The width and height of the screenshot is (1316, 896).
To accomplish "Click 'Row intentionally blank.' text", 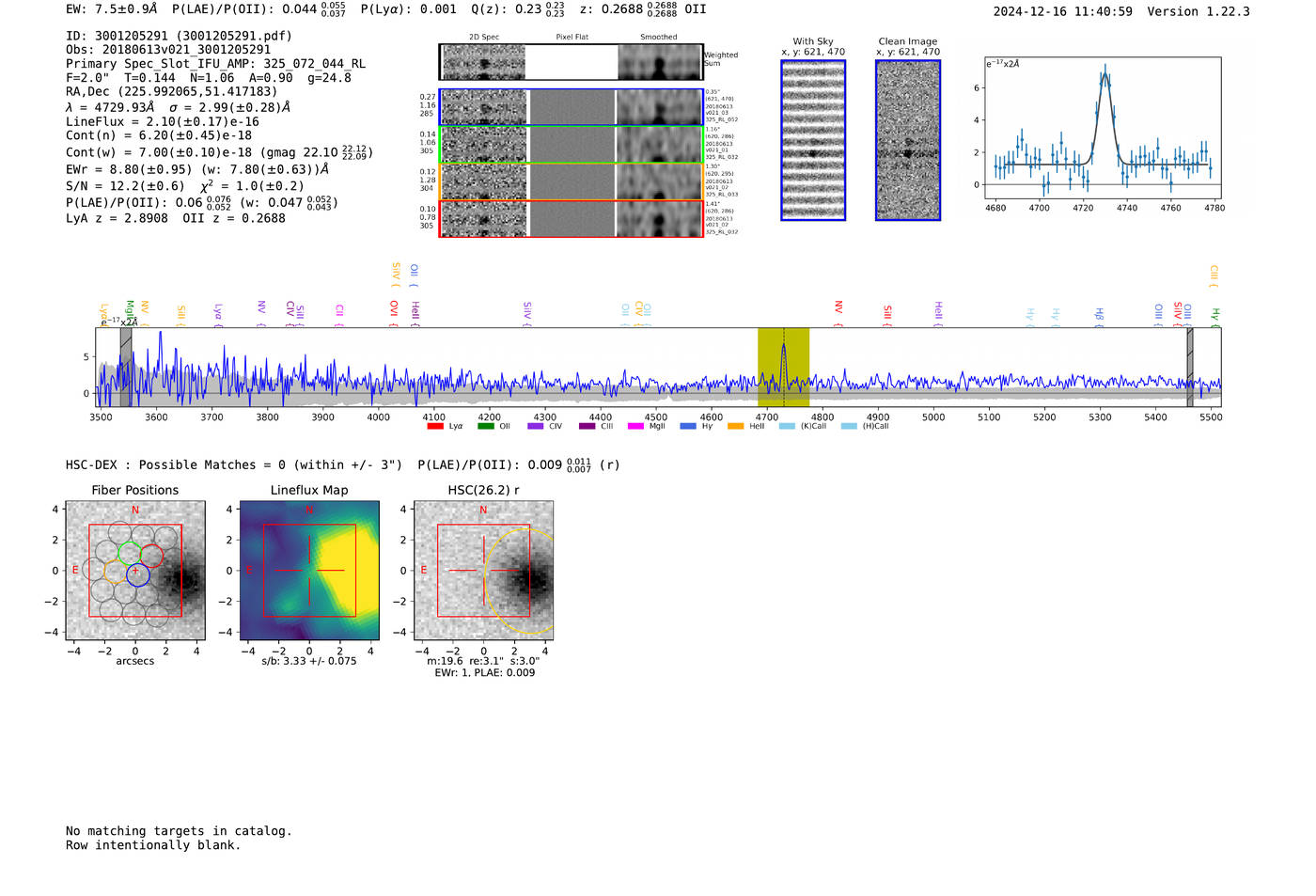I will [x=153, y=845].
